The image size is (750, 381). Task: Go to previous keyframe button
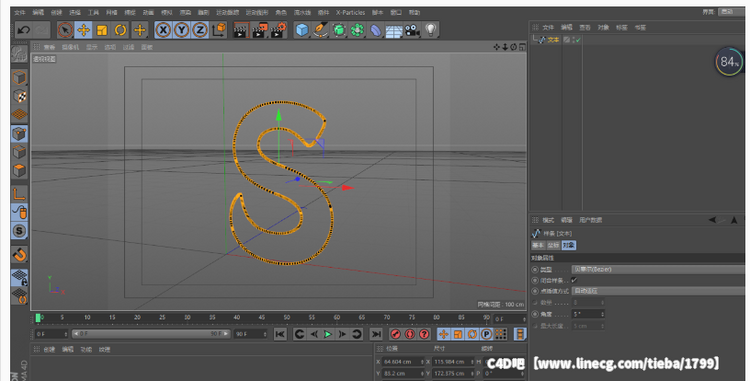coord(299,334)
